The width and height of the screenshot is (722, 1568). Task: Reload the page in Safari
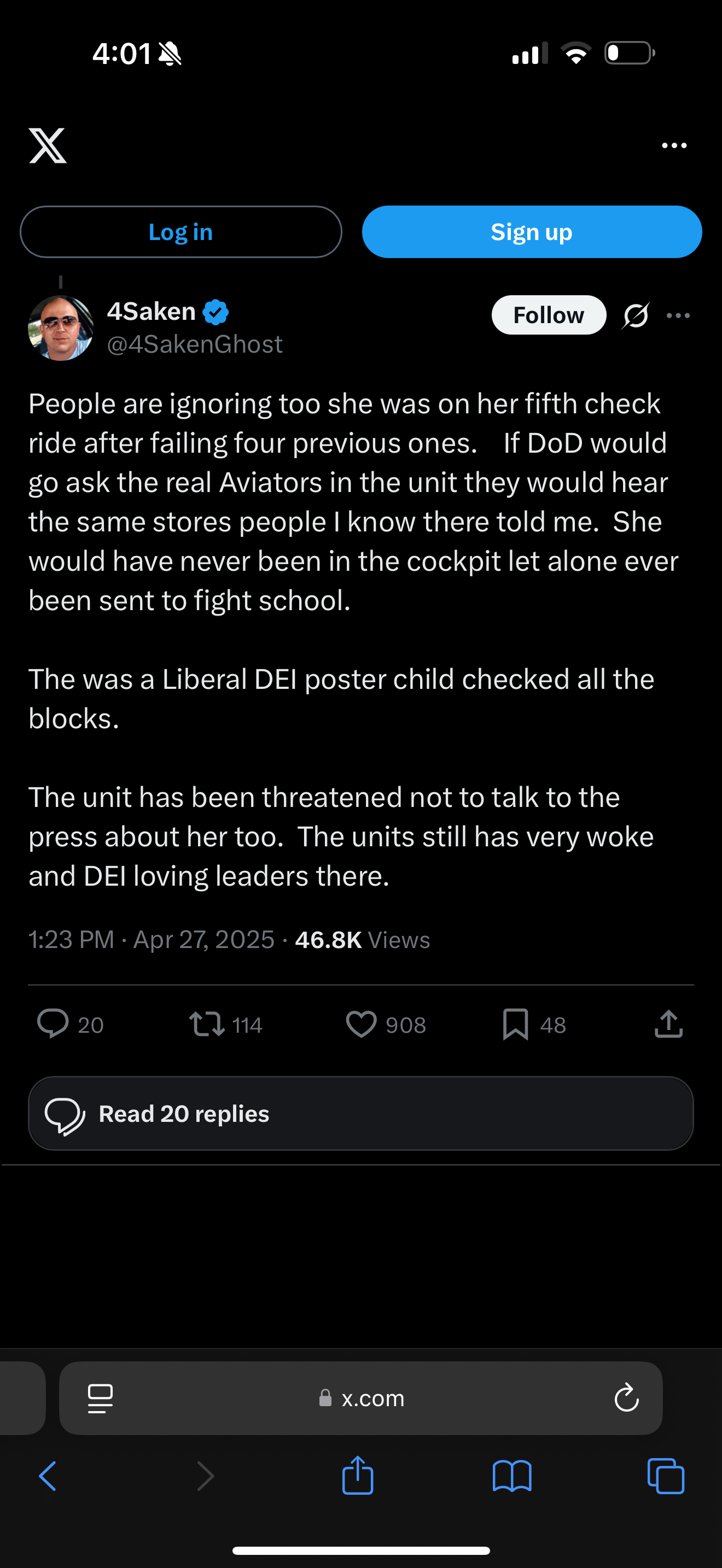click(626, 1398)
